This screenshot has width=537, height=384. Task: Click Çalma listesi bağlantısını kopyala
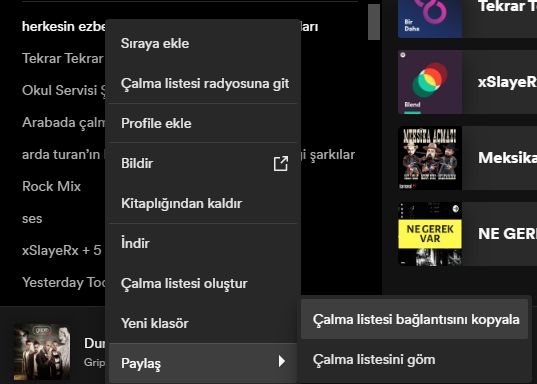[x=415, y=319]
